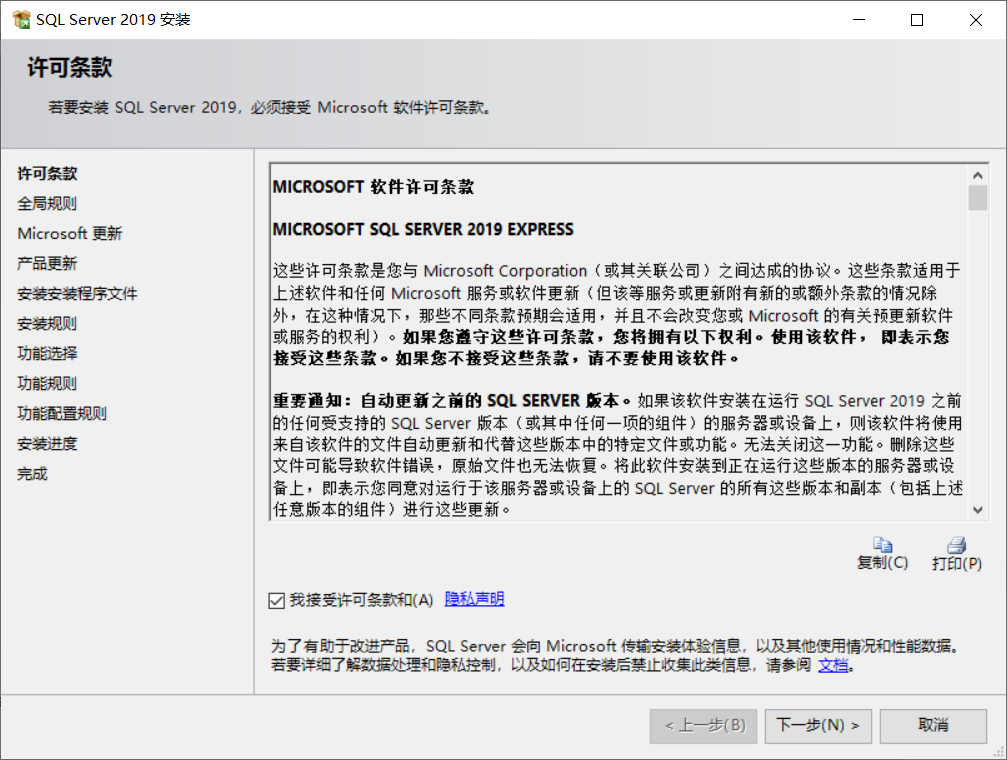Select the 功能配置规则 step

point(62,414)
